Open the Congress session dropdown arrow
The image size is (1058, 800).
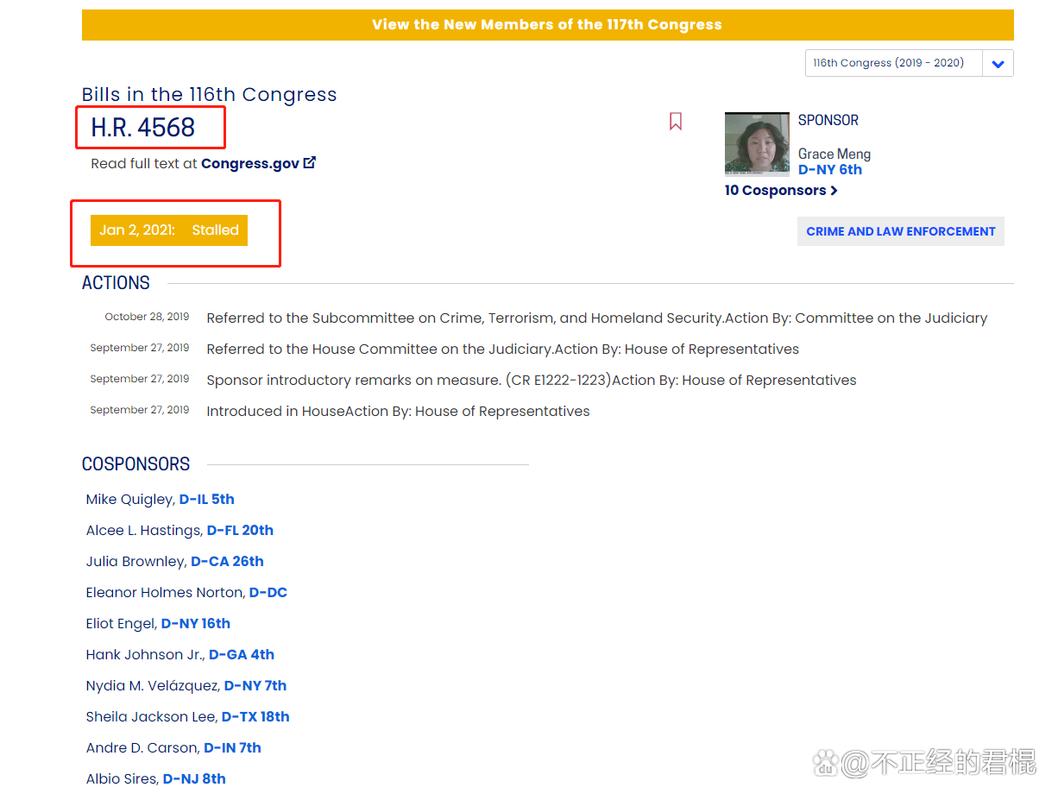997,64
